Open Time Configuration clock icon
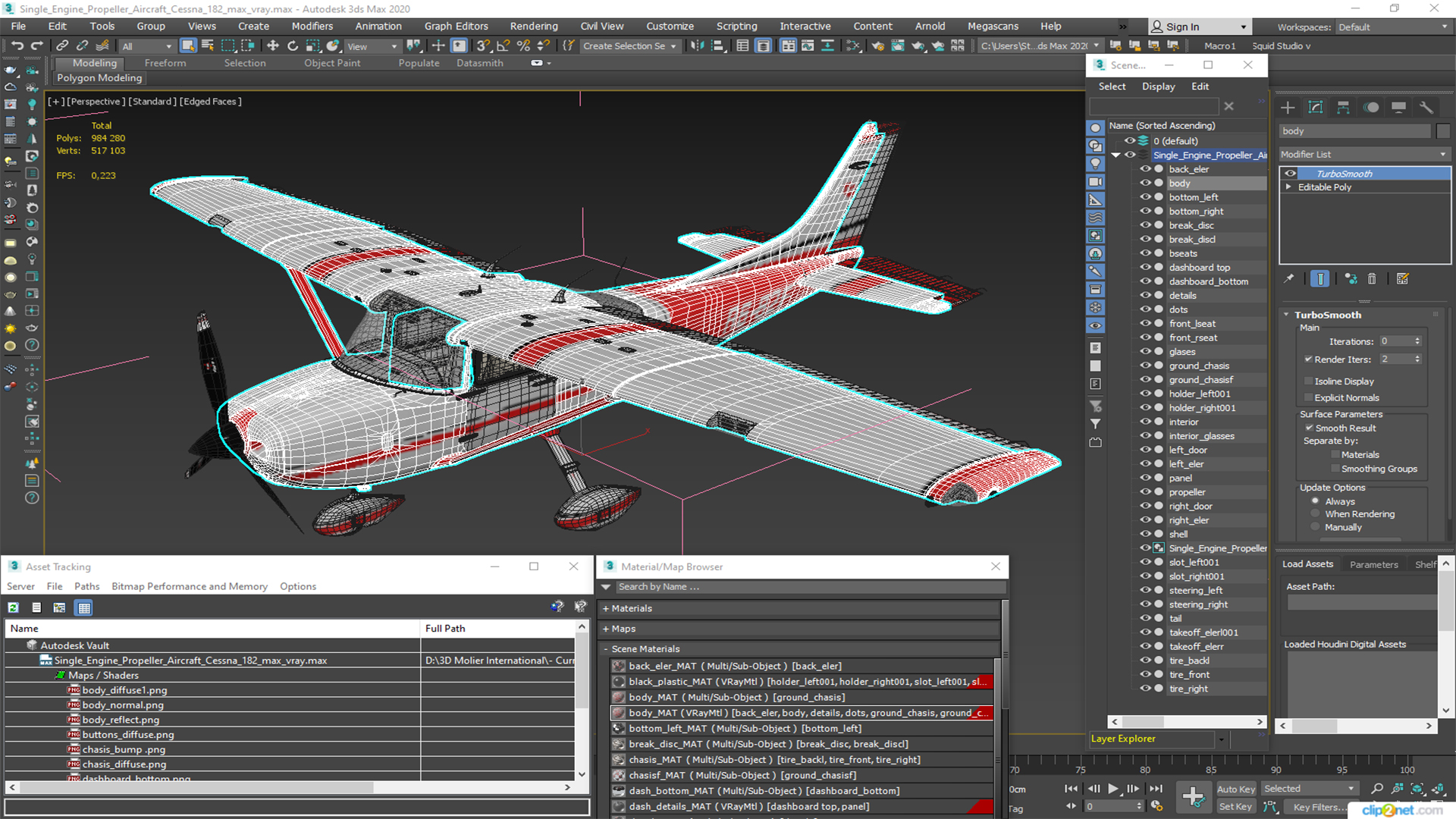The height and width of the screenshot is (819, 1456). tap(1156, 806)
